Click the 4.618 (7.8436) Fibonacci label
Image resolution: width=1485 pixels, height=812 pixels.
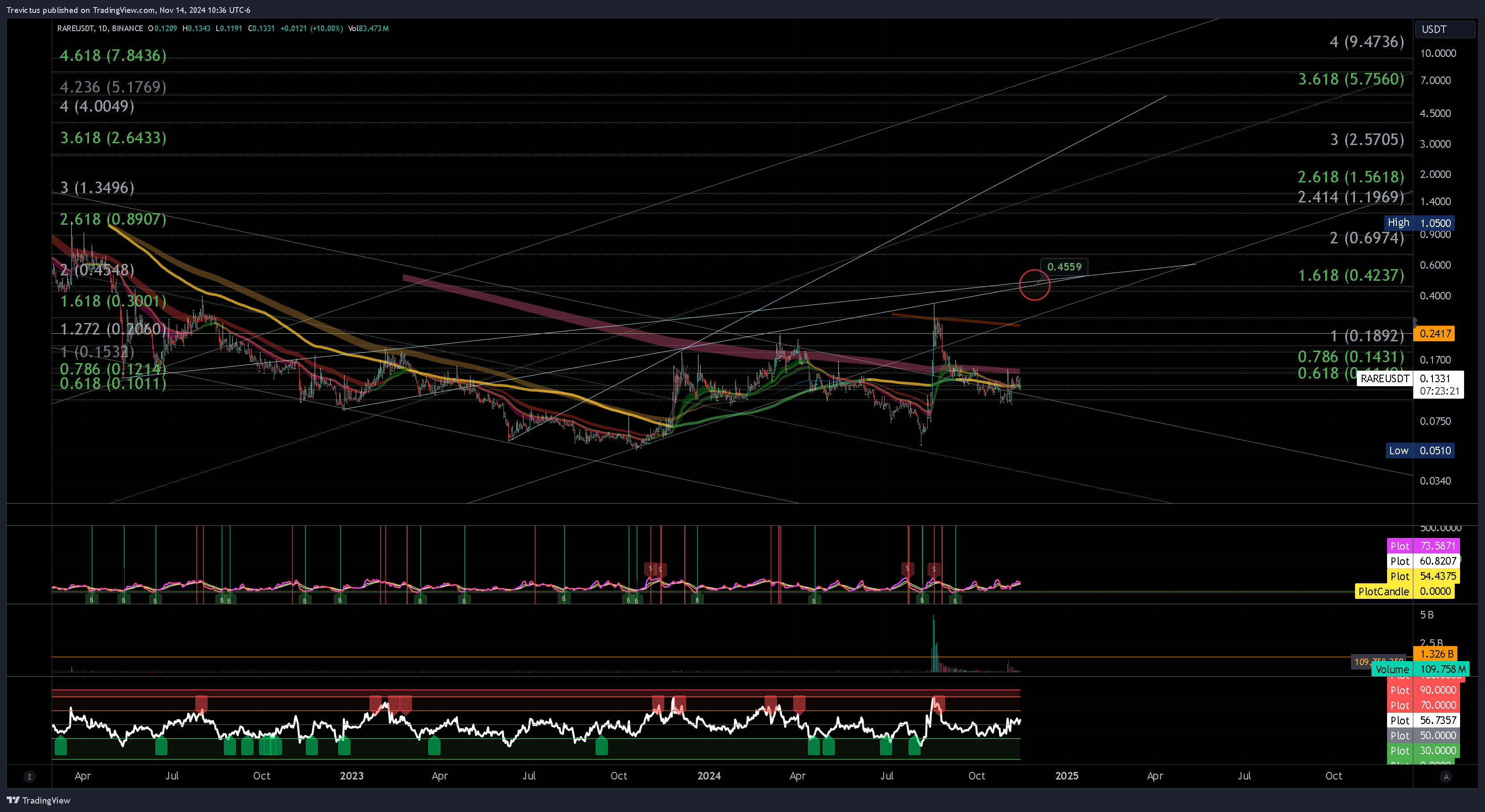point(113,55)
